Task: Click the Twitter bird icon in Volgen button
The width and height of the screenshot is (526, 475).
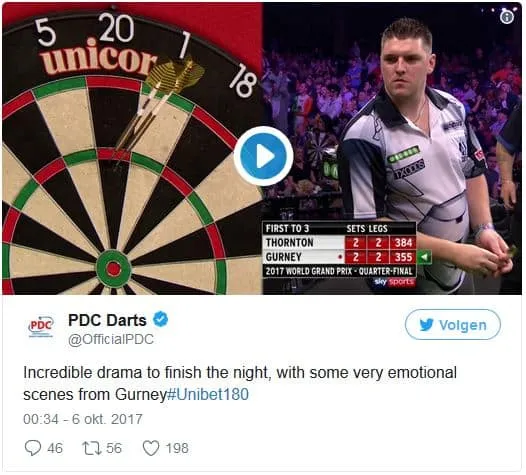Action: (426, 325)
